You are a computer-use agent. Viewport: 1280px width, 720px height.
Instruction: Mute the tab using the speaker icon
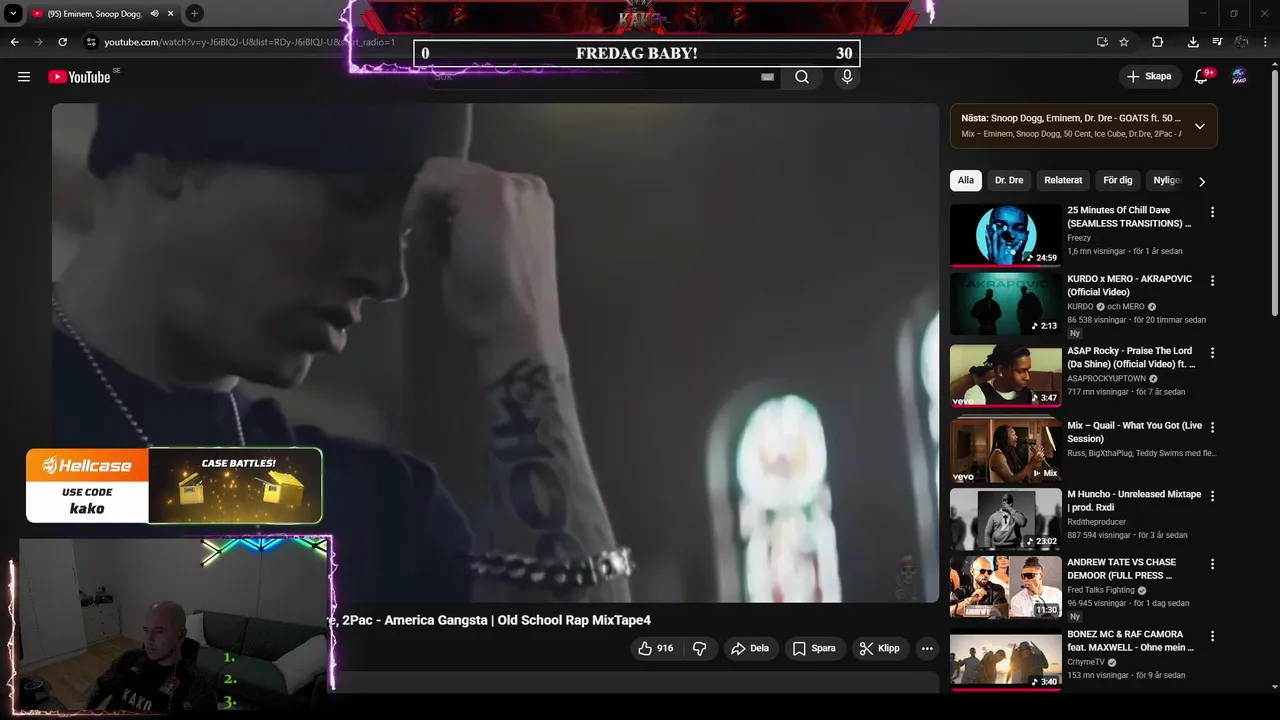[154, 14]
